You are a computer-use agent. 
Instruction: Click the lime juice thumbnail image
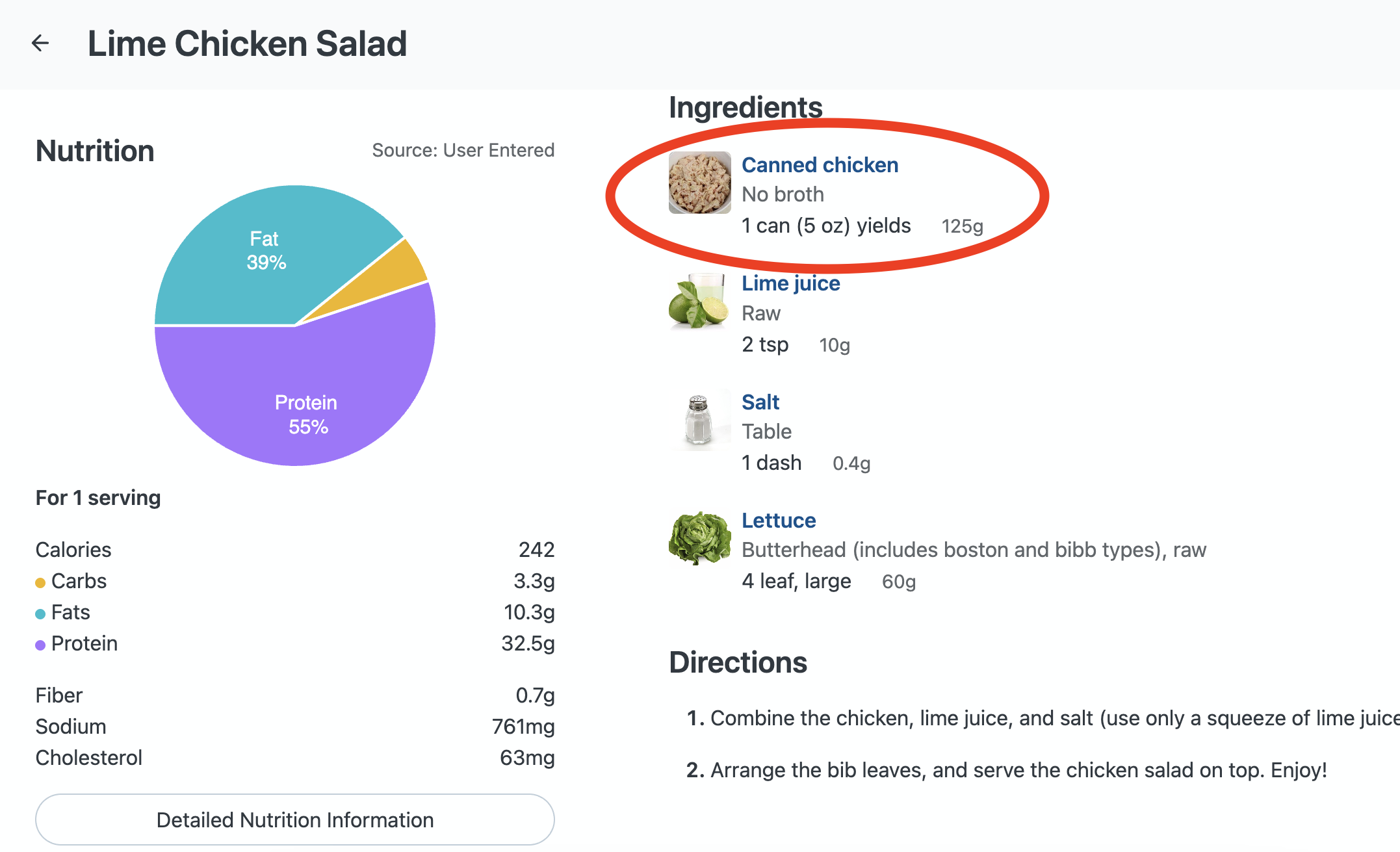(699, 302)
